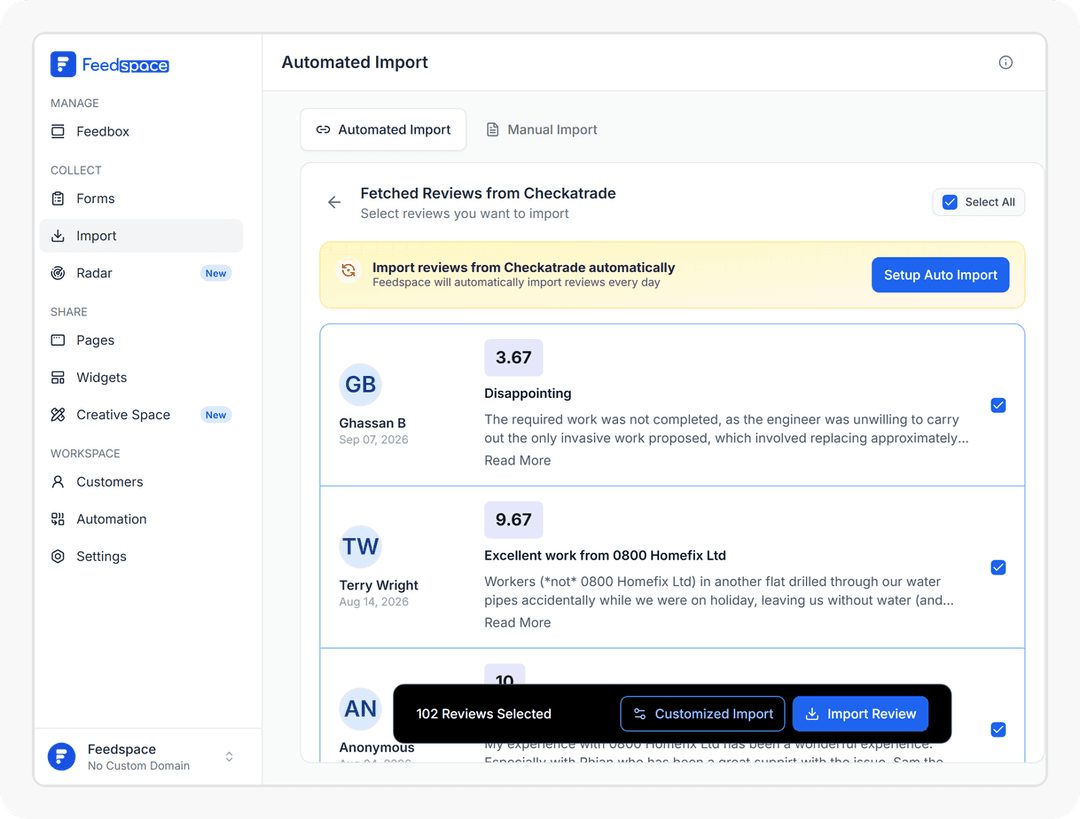Click the Creative Space icon
This screenshot has height=819, width=1080.
[x=58, y=415]
